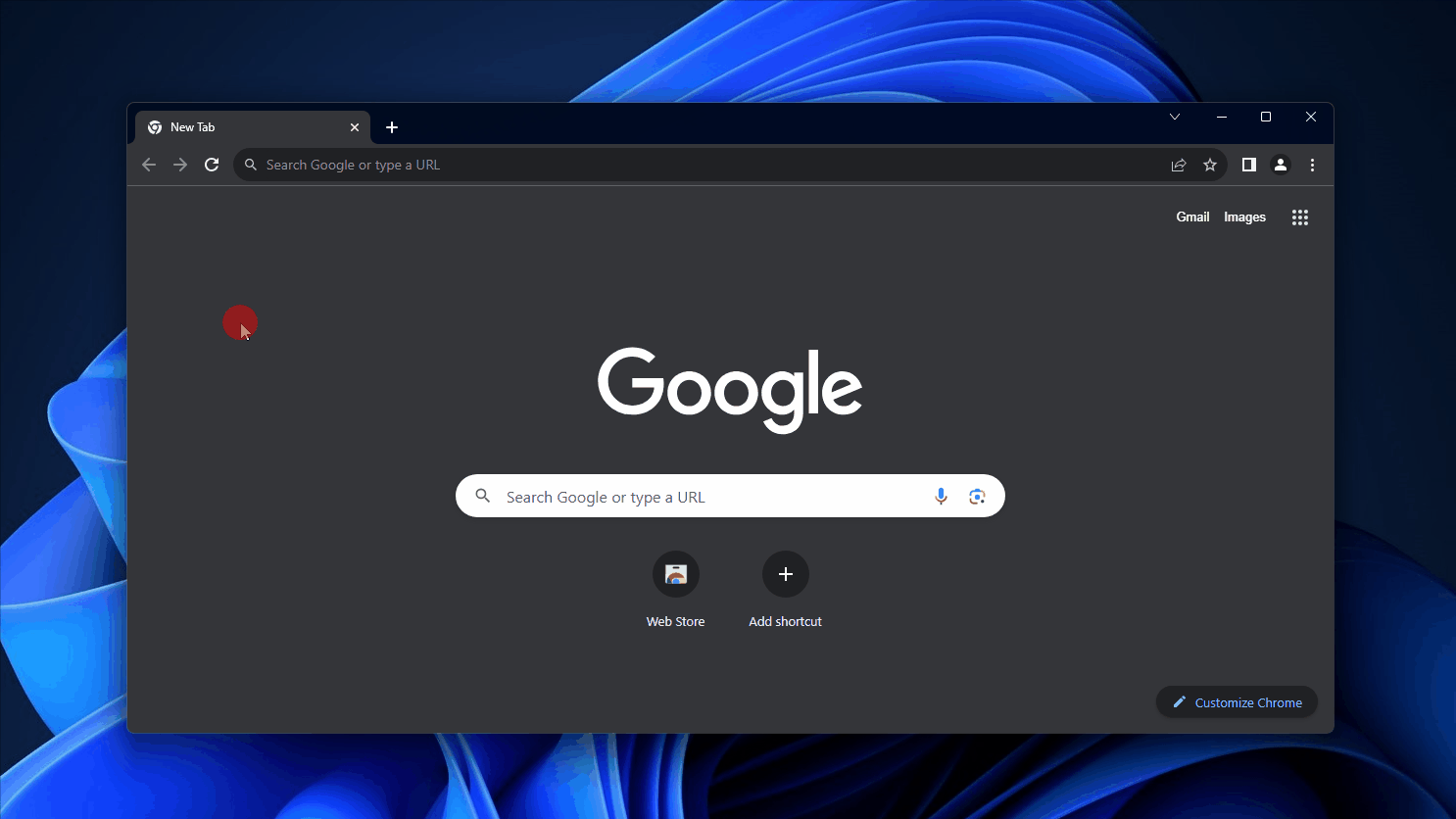This screenshot has height=819, width=1456.
Task: Open the user profile menu
Action: click(x=1281, y=165)
